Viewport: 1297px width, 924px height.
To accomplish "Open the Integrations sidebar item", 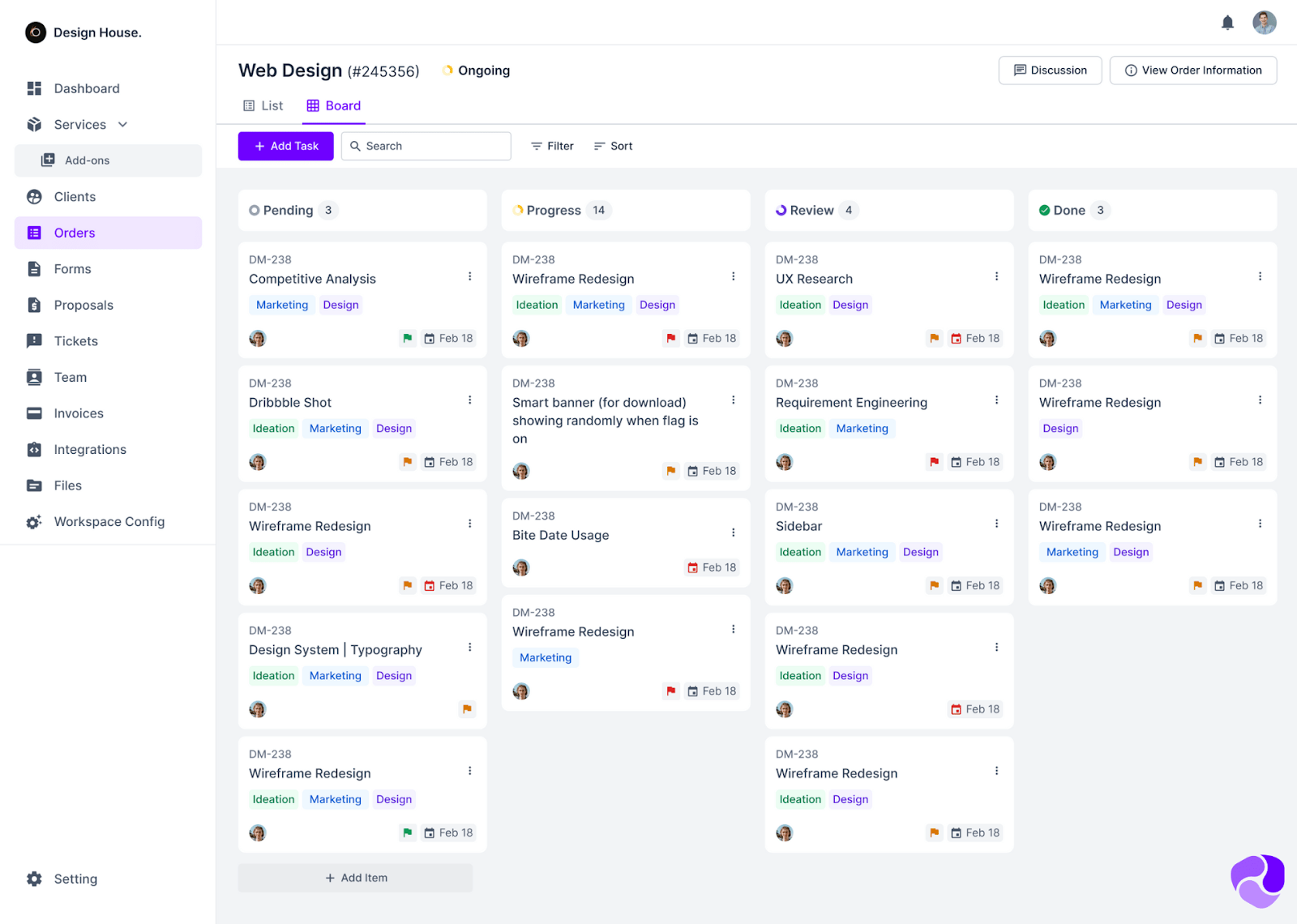I will (89, 449).
